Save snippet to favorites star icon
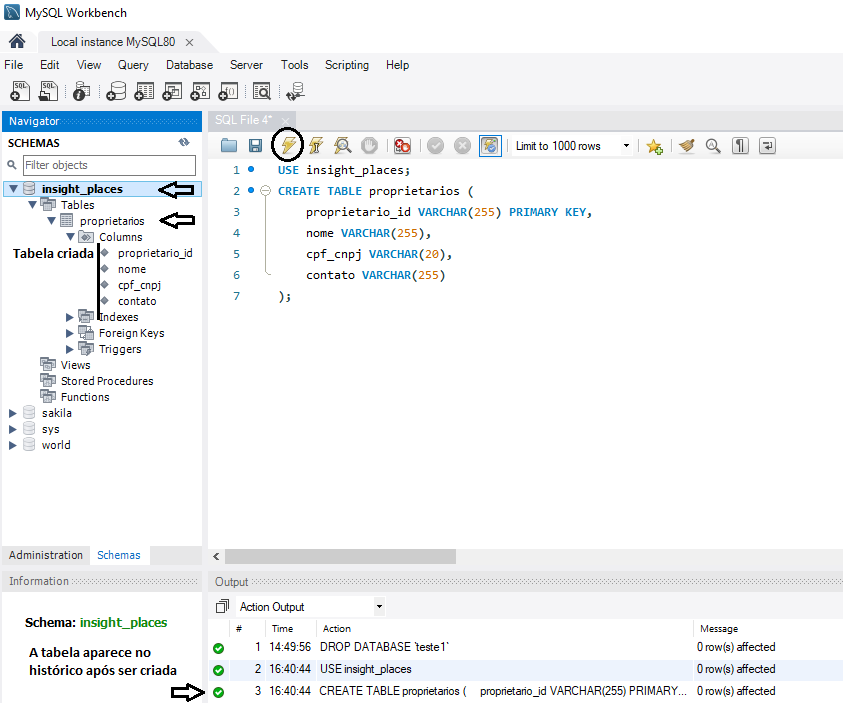The width and height of the screenshot is (843, 703). coord(654,146)
